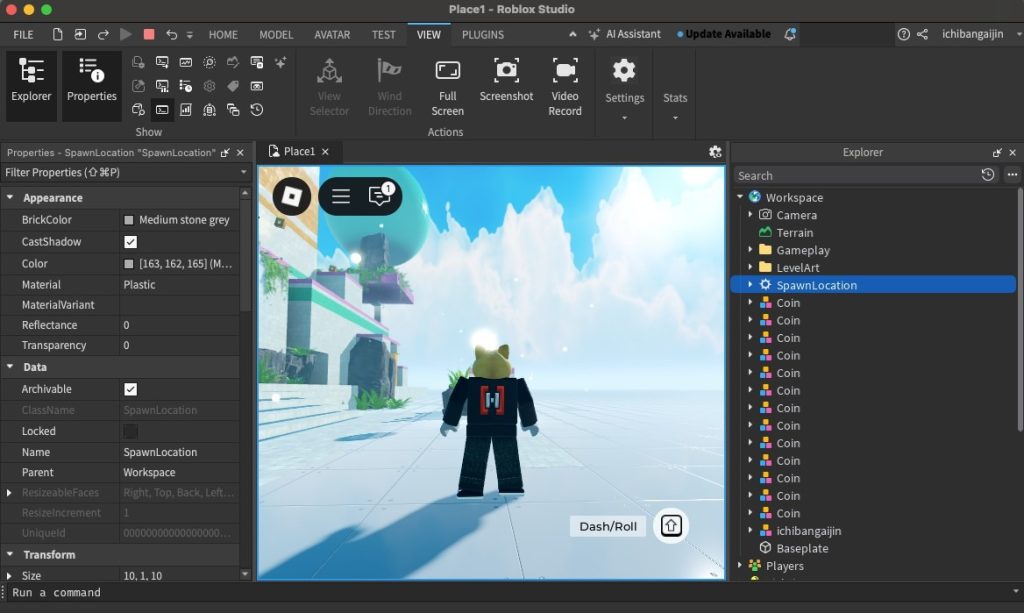The image size is (1024, 613).
Task: Collapse the Workspace tree in Explorer
Action: click(739, 197)
